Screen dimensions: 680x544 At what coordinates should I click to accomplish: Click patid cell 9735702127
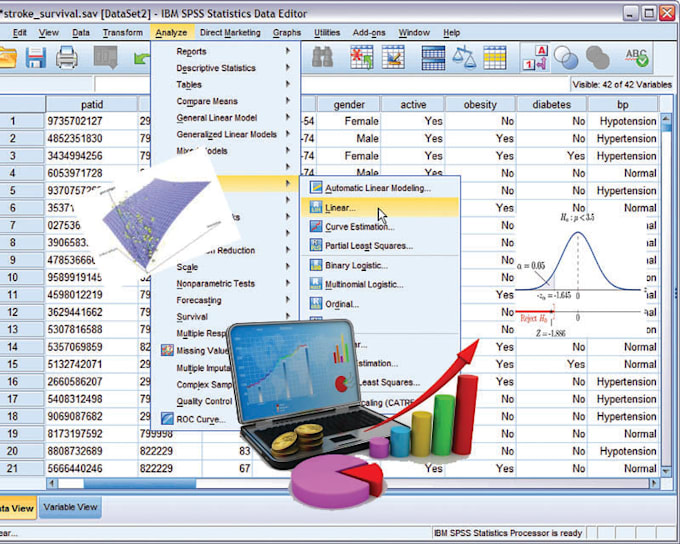92,121
